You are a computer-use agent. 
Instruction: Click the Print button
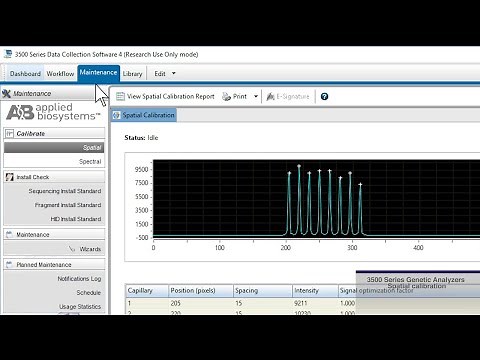tap(235, 97)
